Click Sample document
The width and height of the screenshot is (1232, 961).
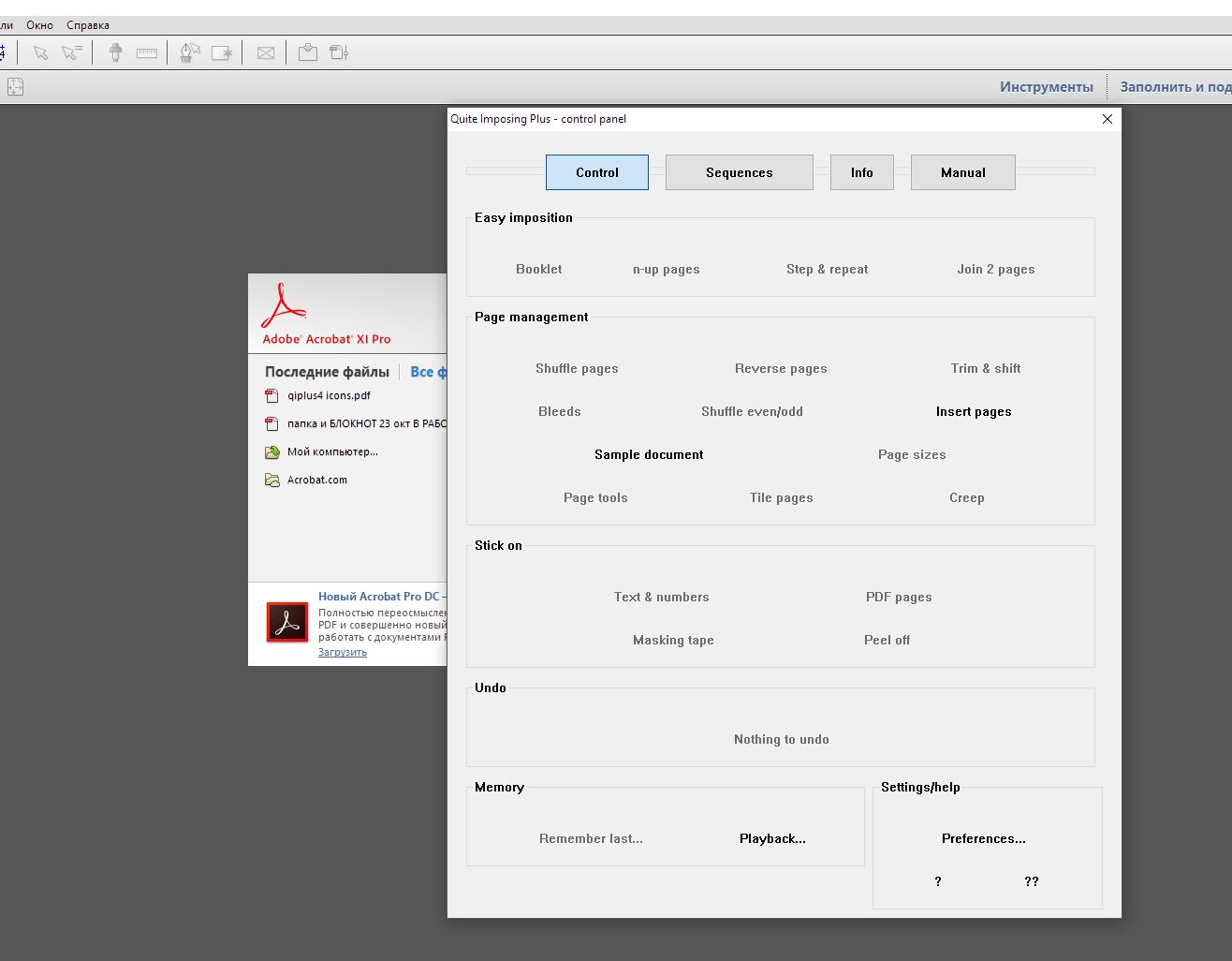[649, 454]
